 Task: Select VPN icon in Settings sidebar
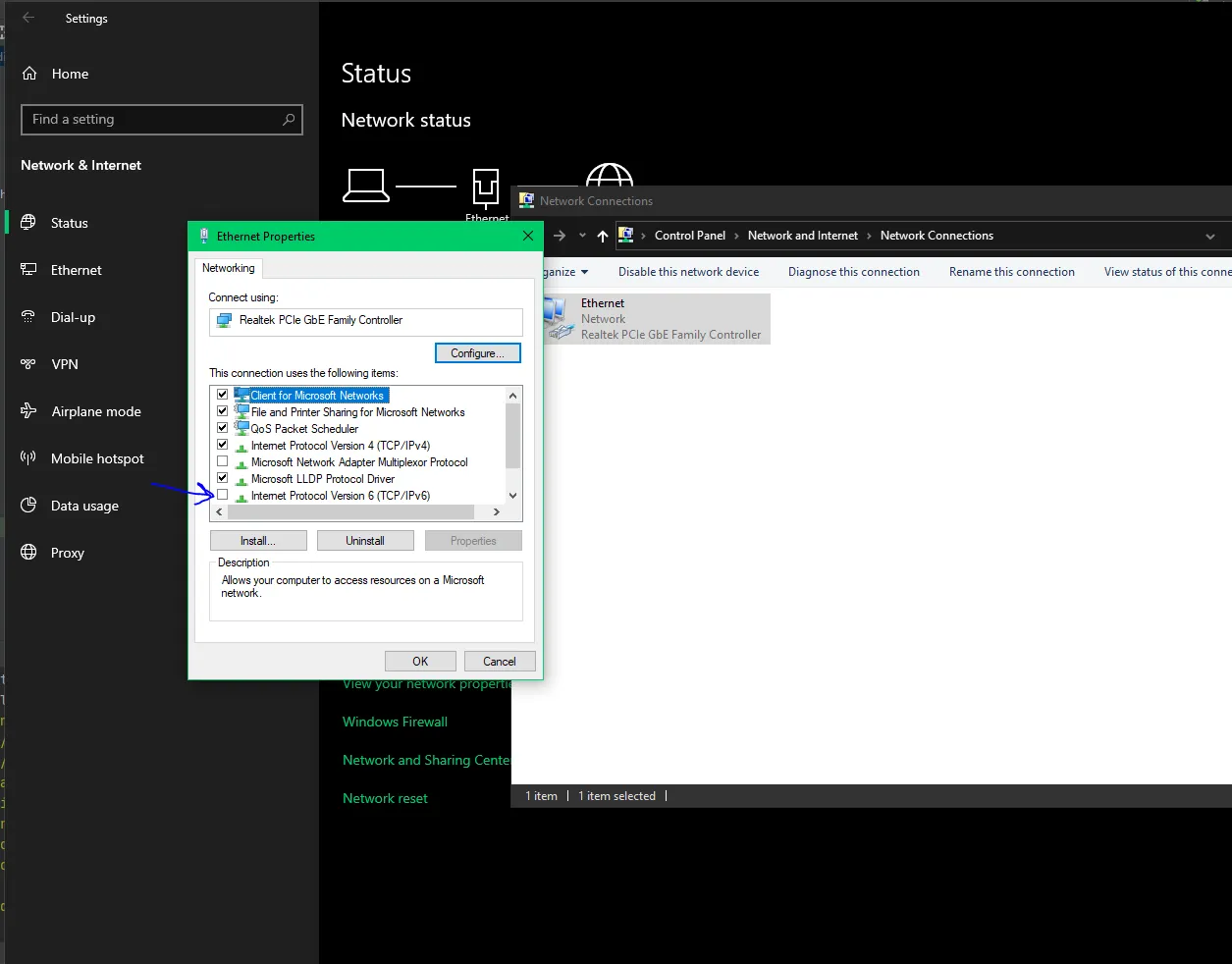point(28,364)
